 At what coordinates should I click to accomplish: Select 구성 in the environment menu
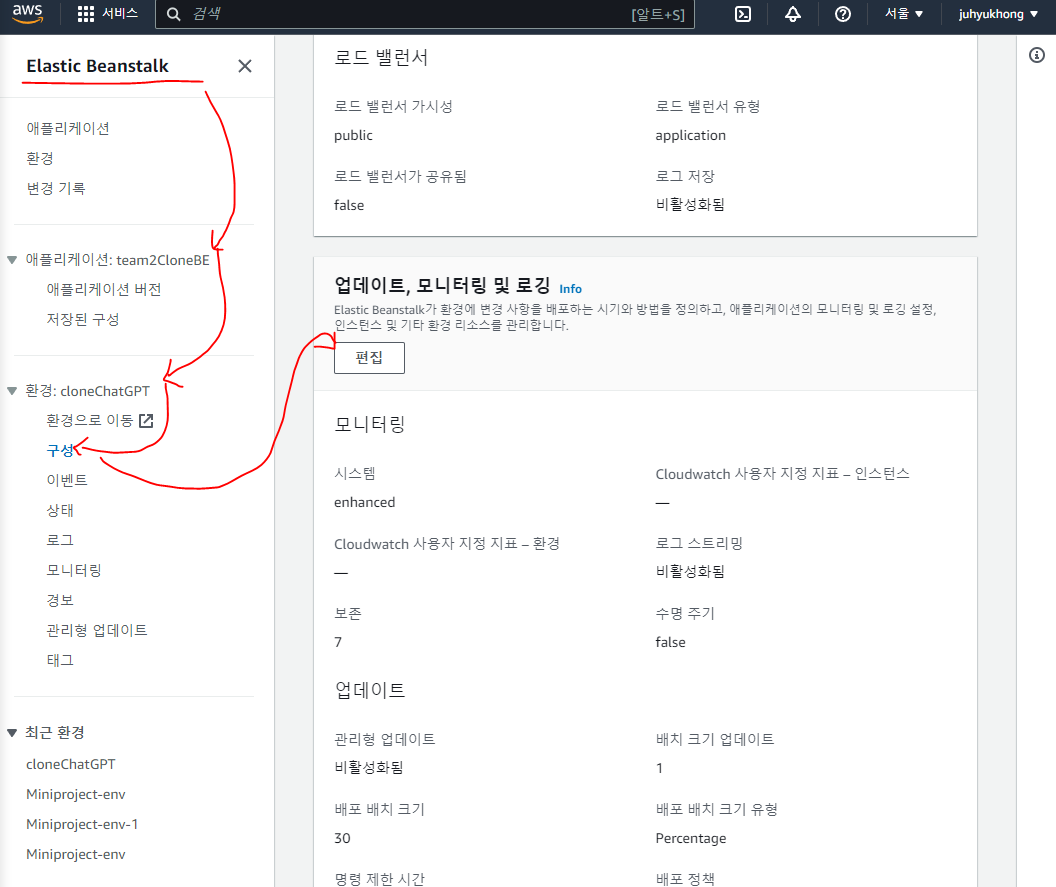click(x=60, y=451)
